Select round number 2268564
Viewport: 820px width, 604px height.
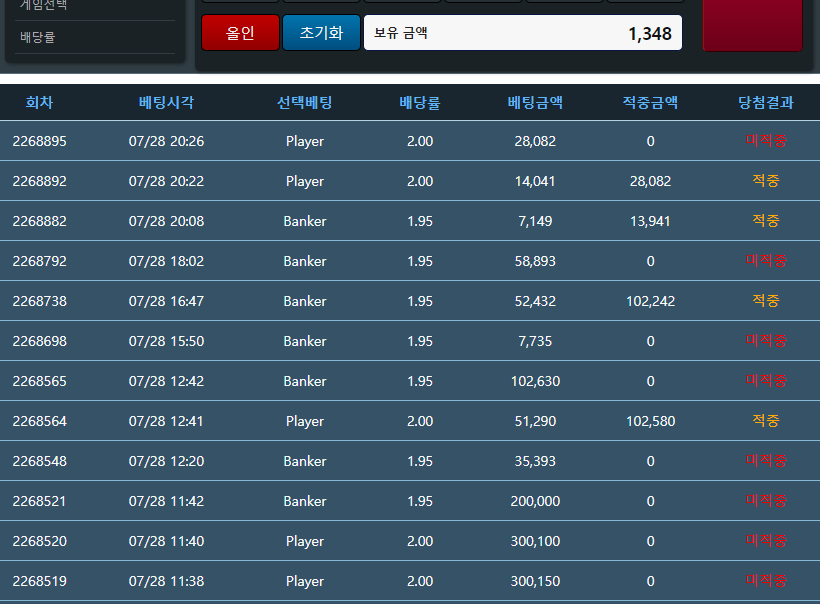(39, 421)
